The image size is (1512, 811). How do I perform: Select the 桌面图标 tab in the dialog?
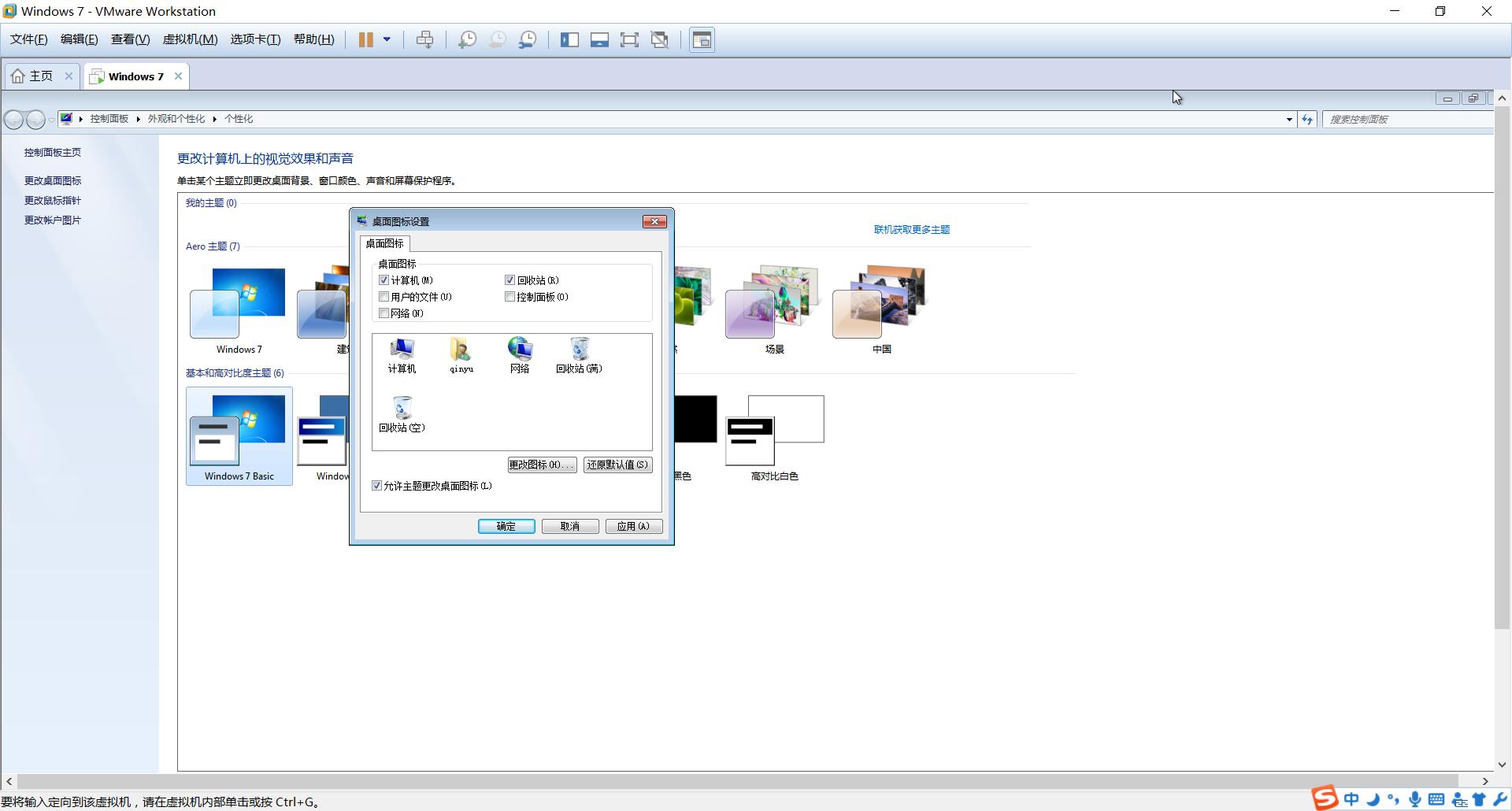384,243
